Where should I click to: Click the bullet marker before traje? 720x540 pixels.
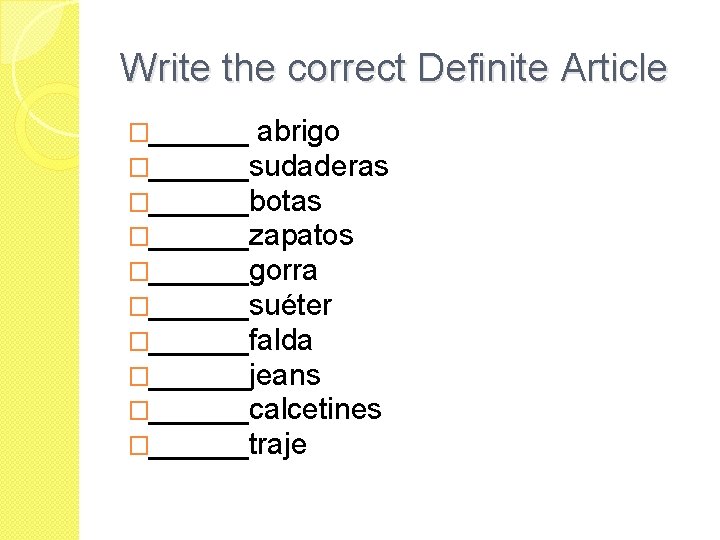(139, 446)
